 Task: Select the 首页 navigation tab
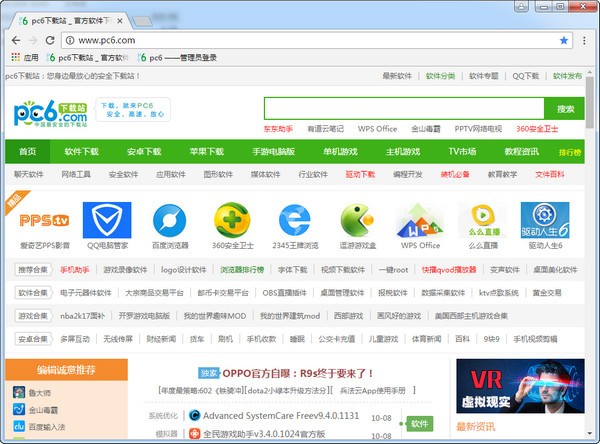coord(28,152)
